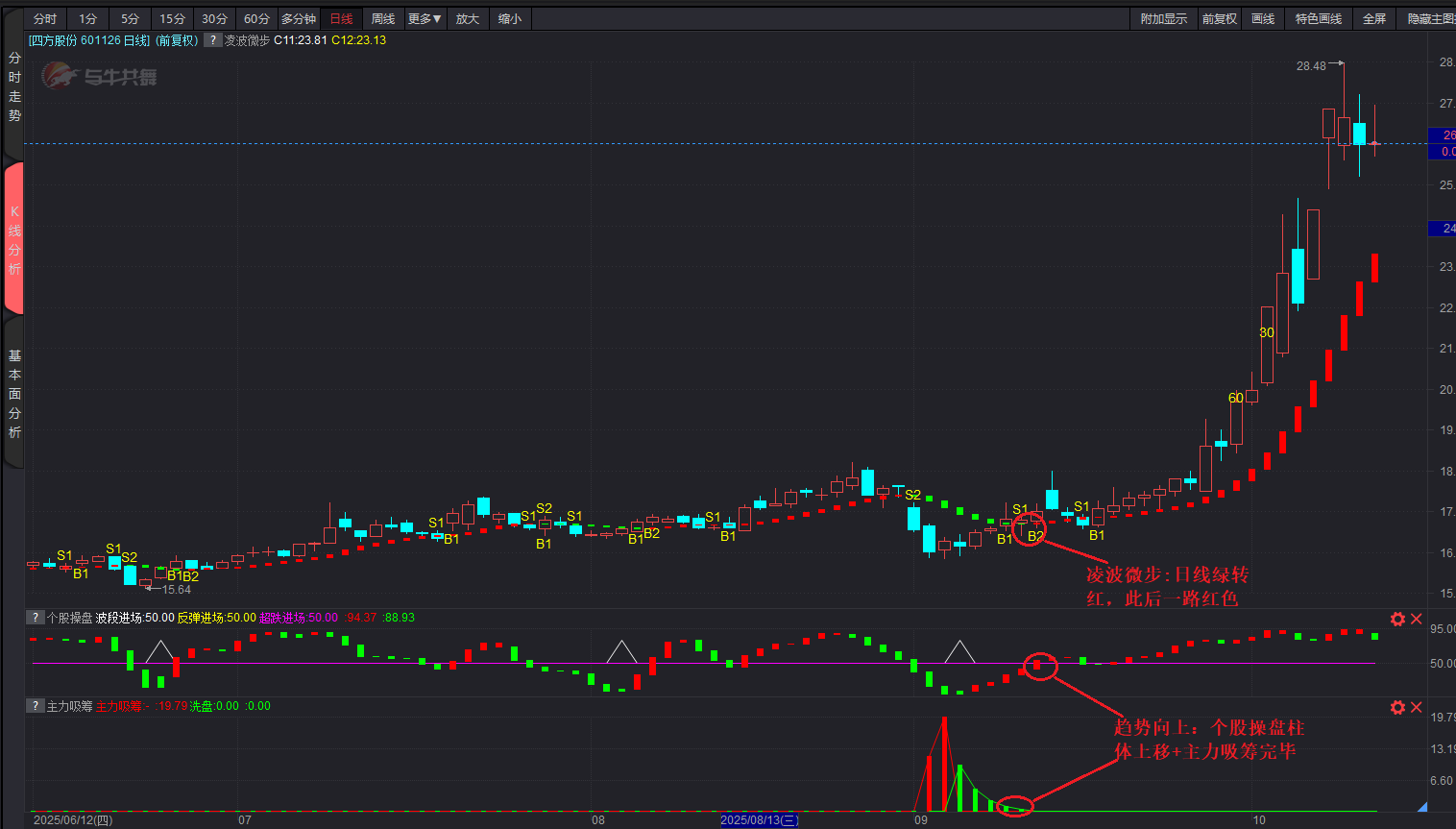Click 缩小 to zoom out chart
1456x829 pixels.
click(x=510, y=19)
